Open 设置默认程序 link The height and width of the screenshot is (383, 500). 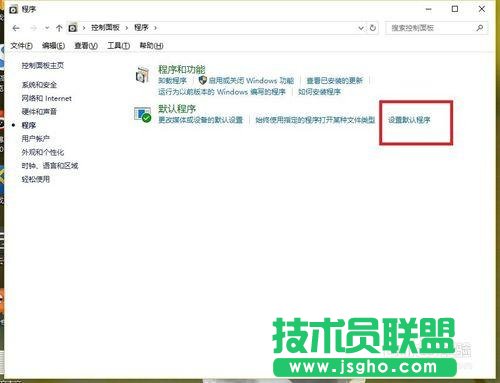click(x=409, y=120)
